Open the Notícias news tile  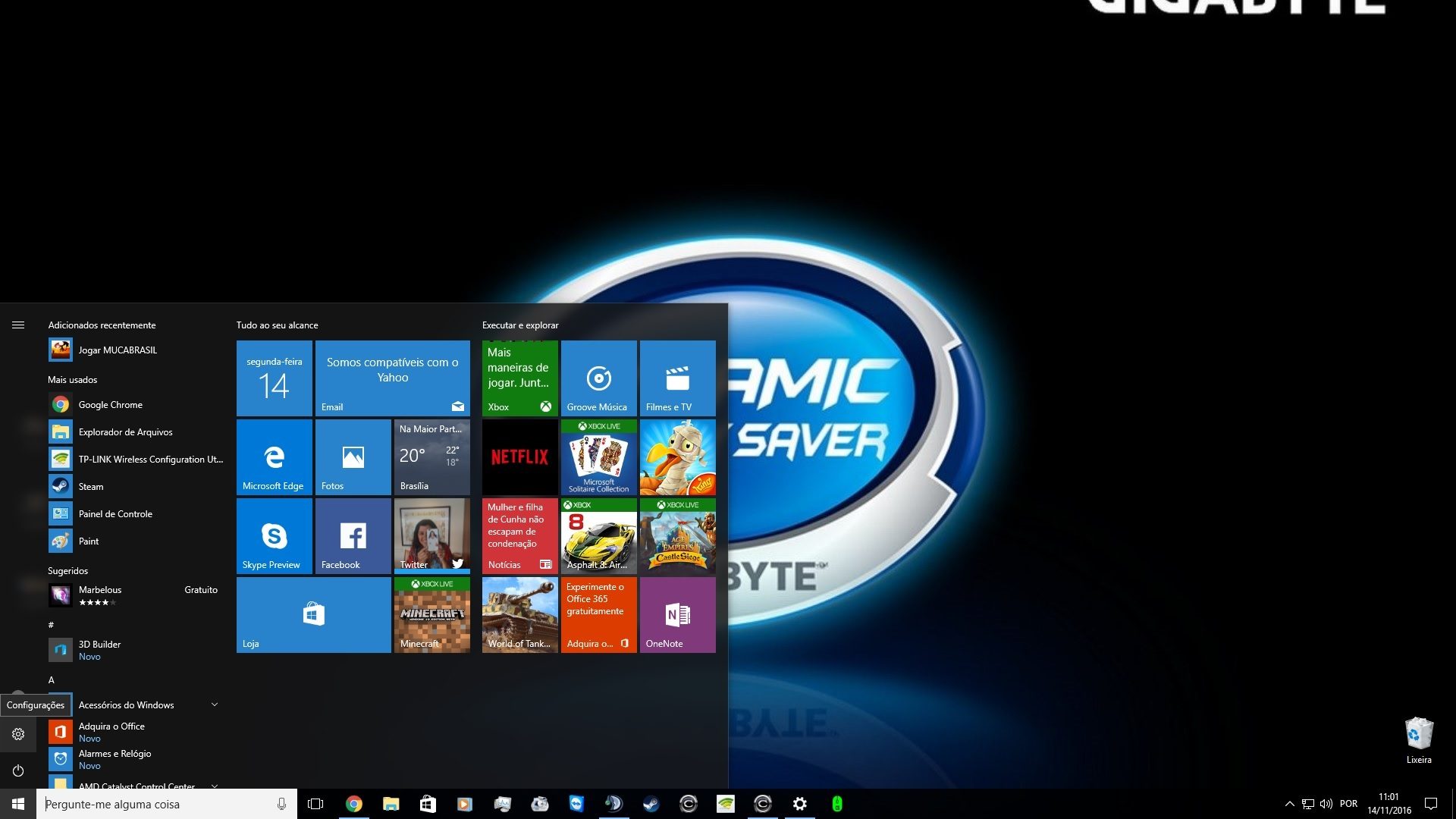520,536
